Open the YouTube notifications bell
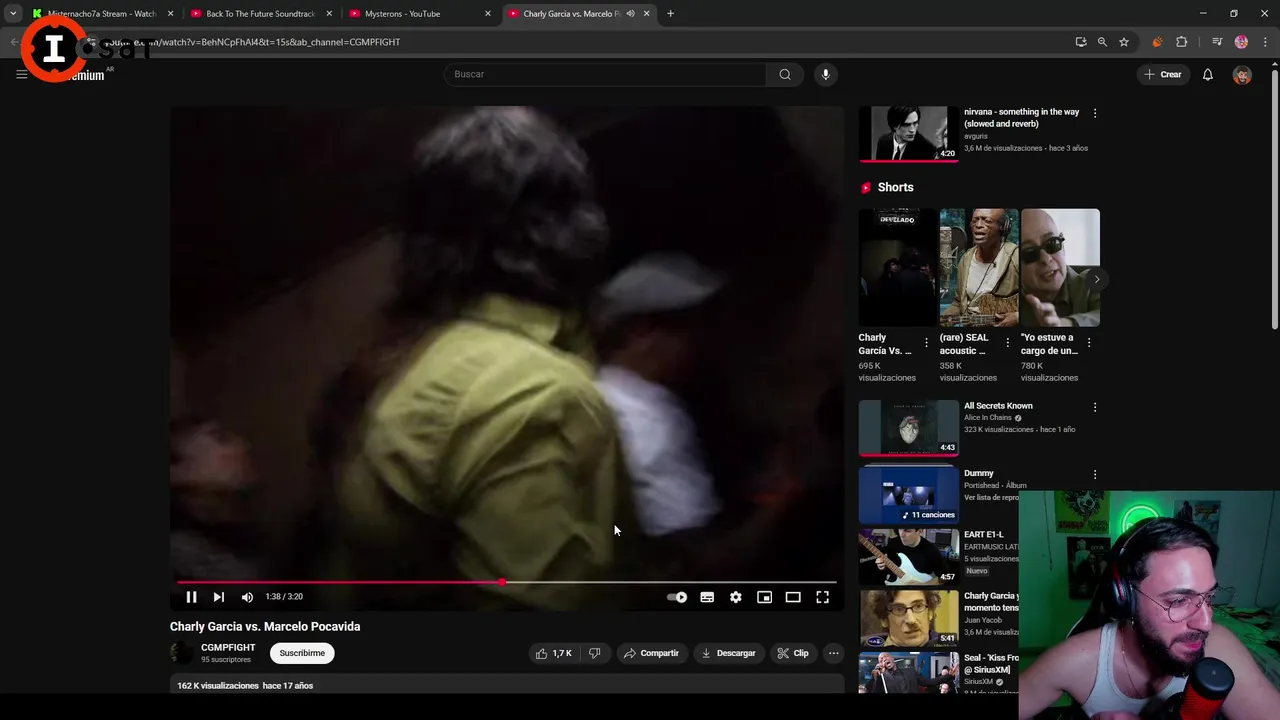 pos(1208,74)
